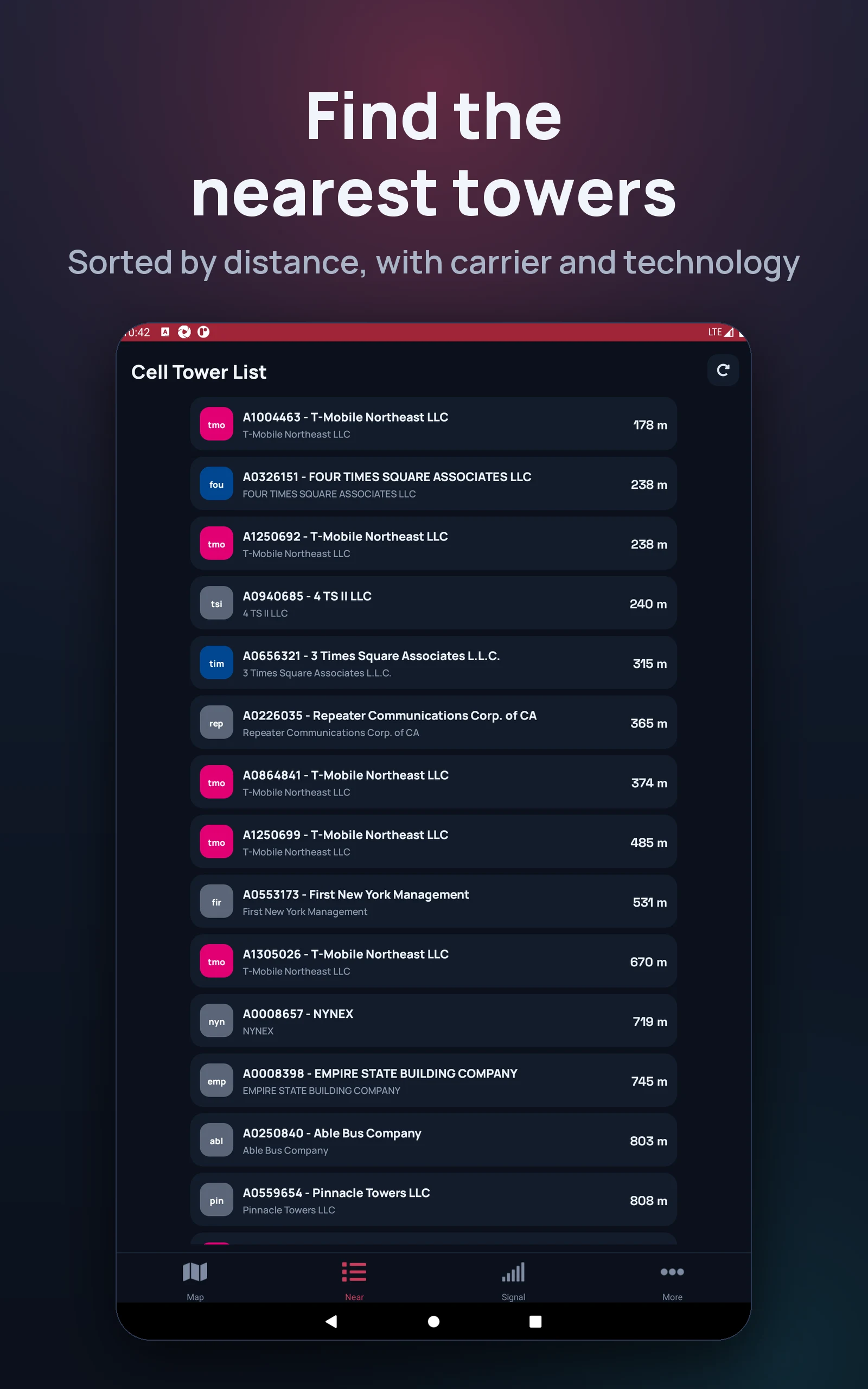
Task: Click the 808 m distance value
Action: [x=649, y=1201]
